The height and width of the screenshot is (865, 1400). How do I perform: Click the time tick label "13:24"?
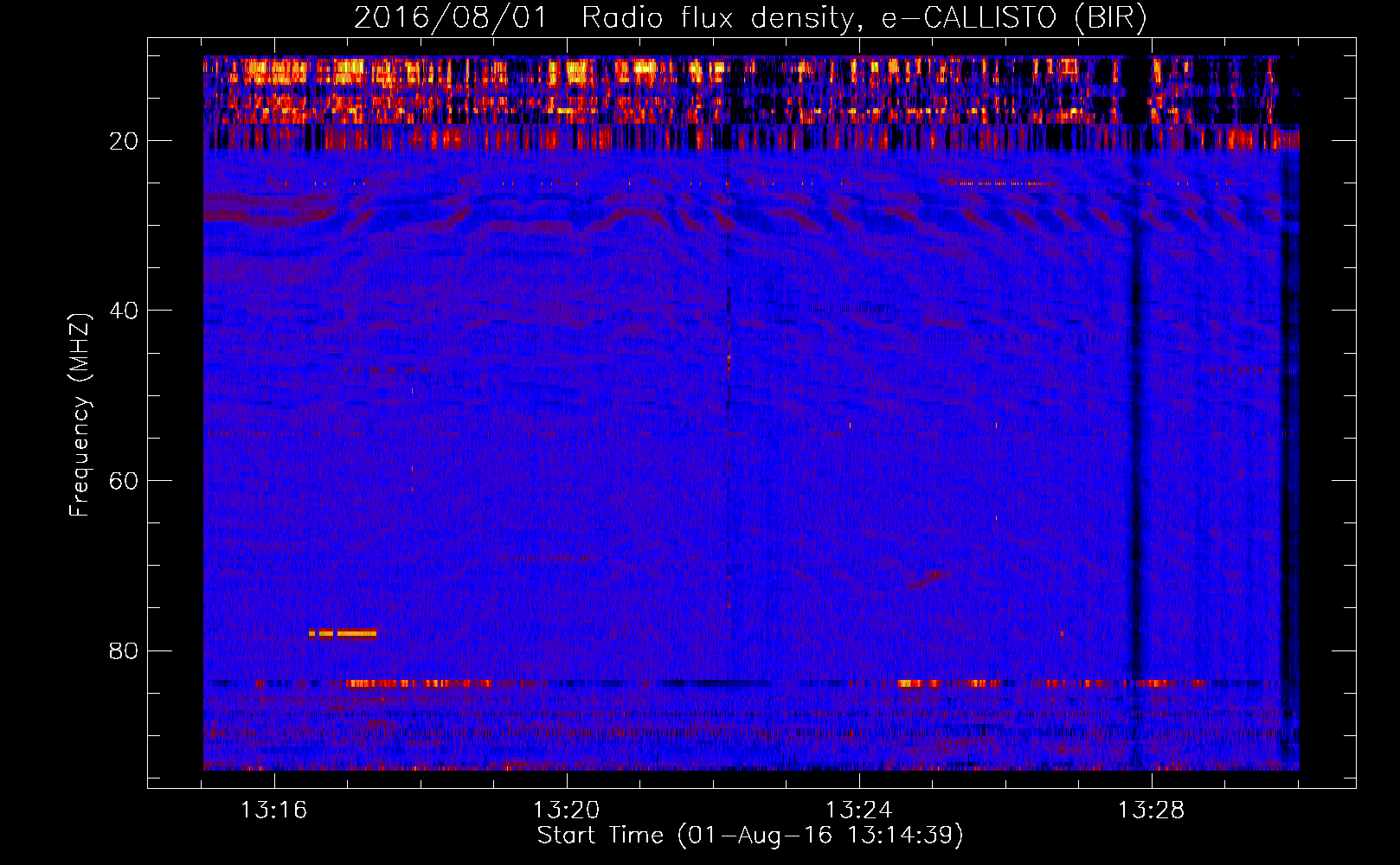858,811
